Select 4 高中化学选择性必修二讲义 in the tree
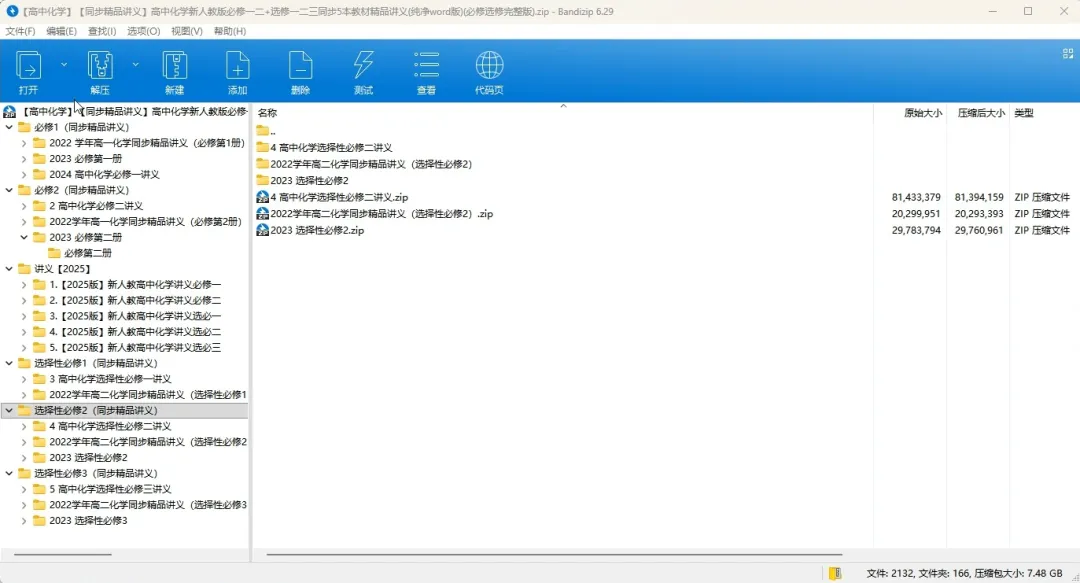 click(110, 427)
